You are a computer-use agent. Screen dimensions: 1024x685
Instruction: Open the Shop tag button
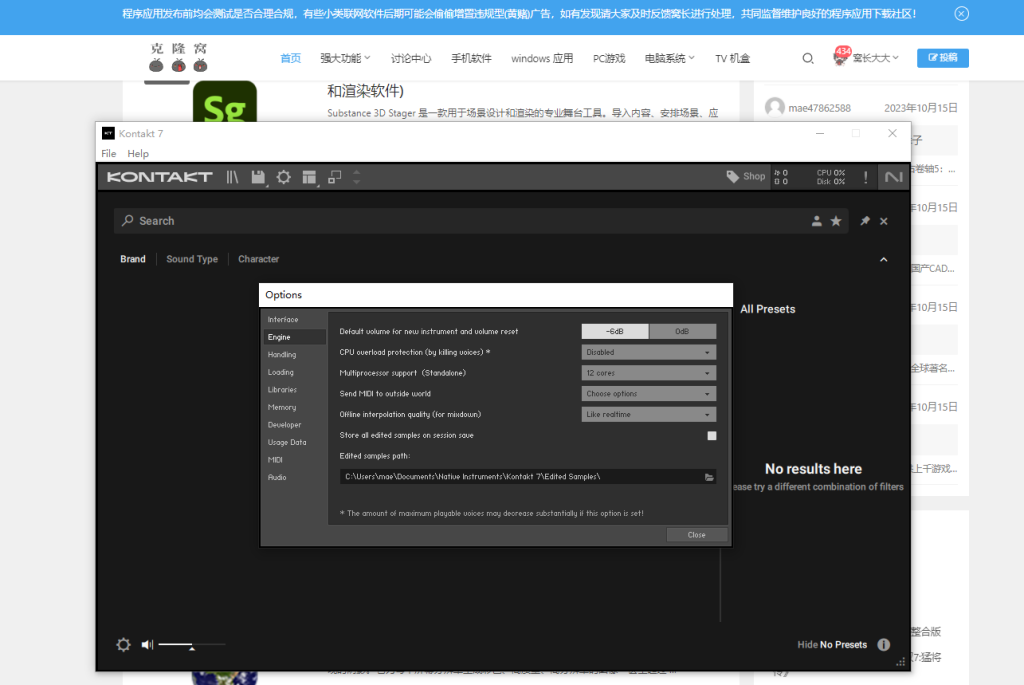(746, 176)
